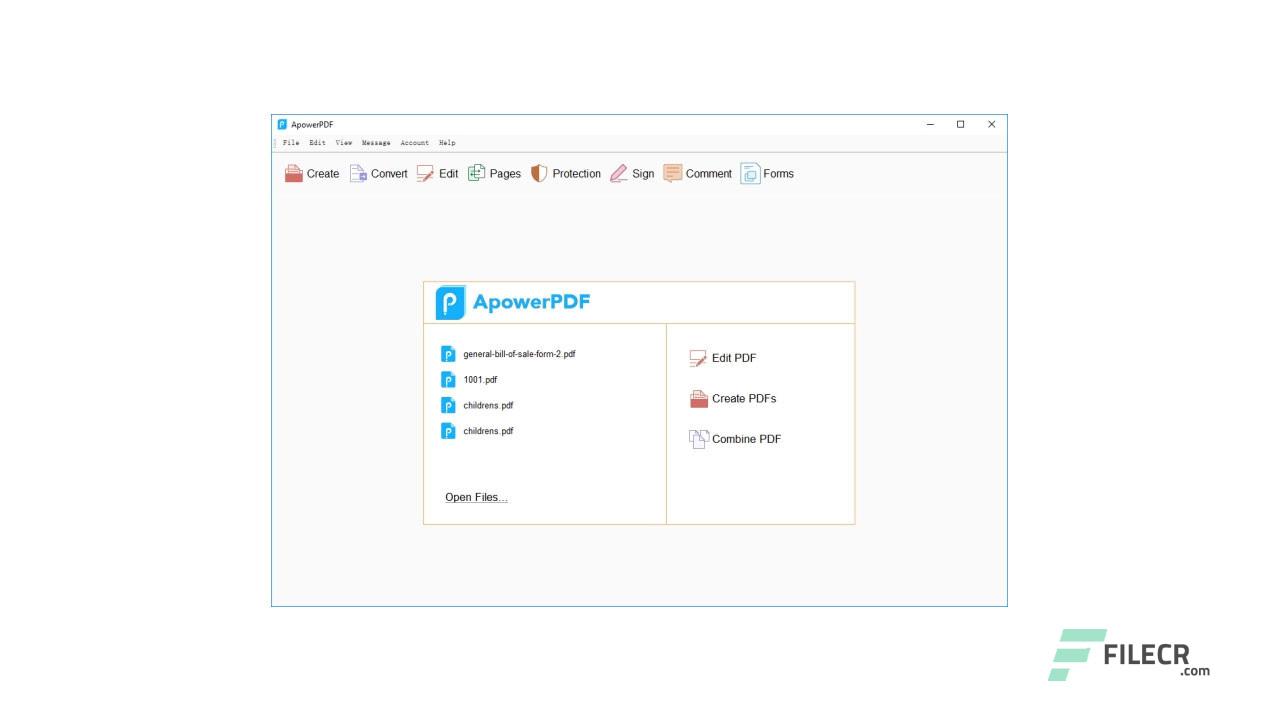1280x720 pixels.
Task: Close the ApowerPDF window
Action: pos(991,125)
